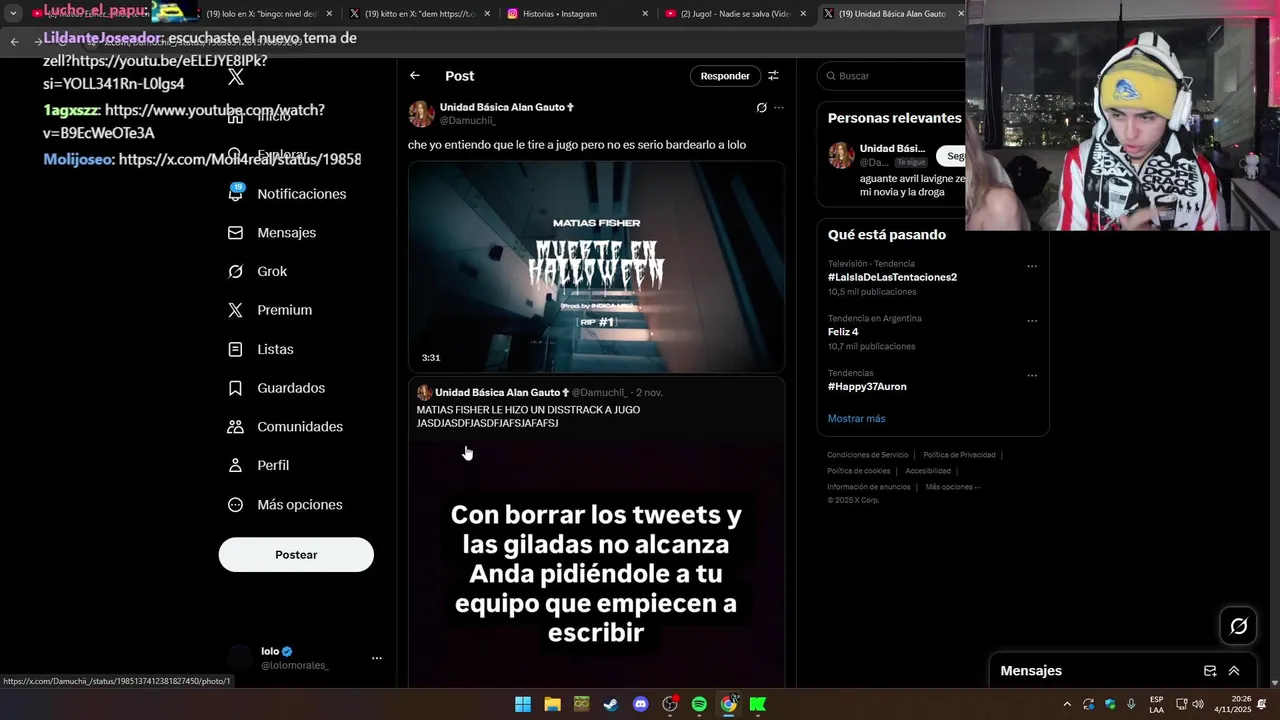The image size is (1280, 720).
Task: Open Windows notification bell in the tray
Action: [x=1262, y=704]
